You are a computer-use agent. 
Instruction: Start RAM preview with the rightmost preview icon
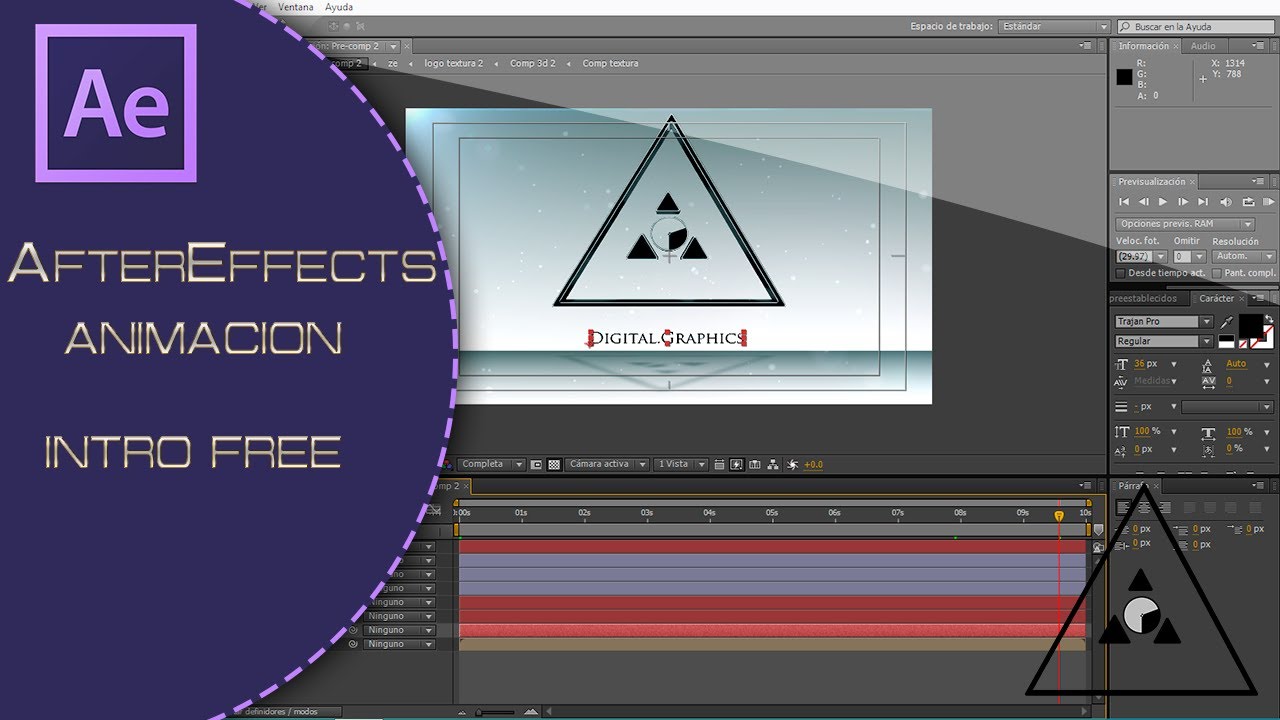click(x=1268, y=202)
